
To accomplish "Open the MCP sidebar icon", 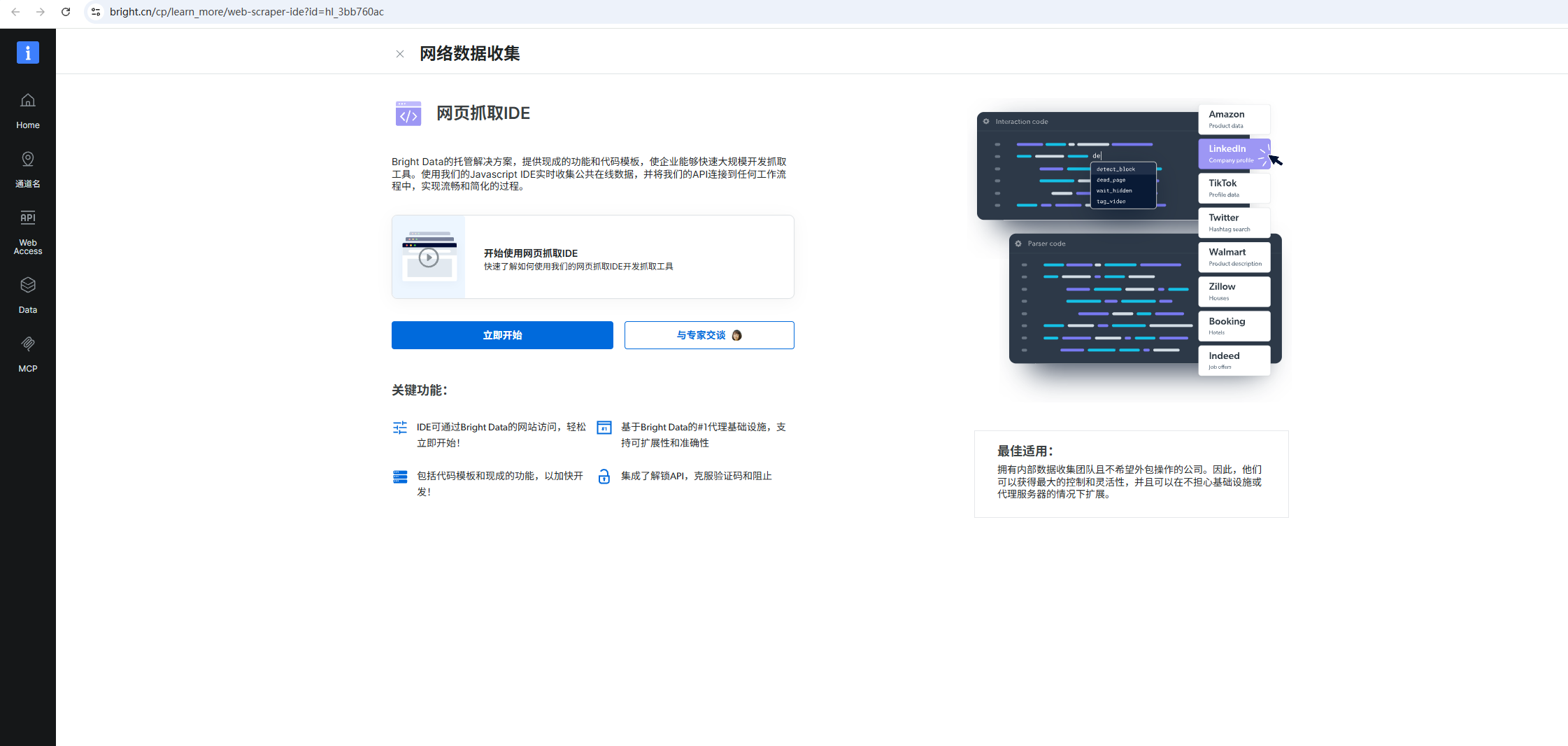I will tap(28, 344).
